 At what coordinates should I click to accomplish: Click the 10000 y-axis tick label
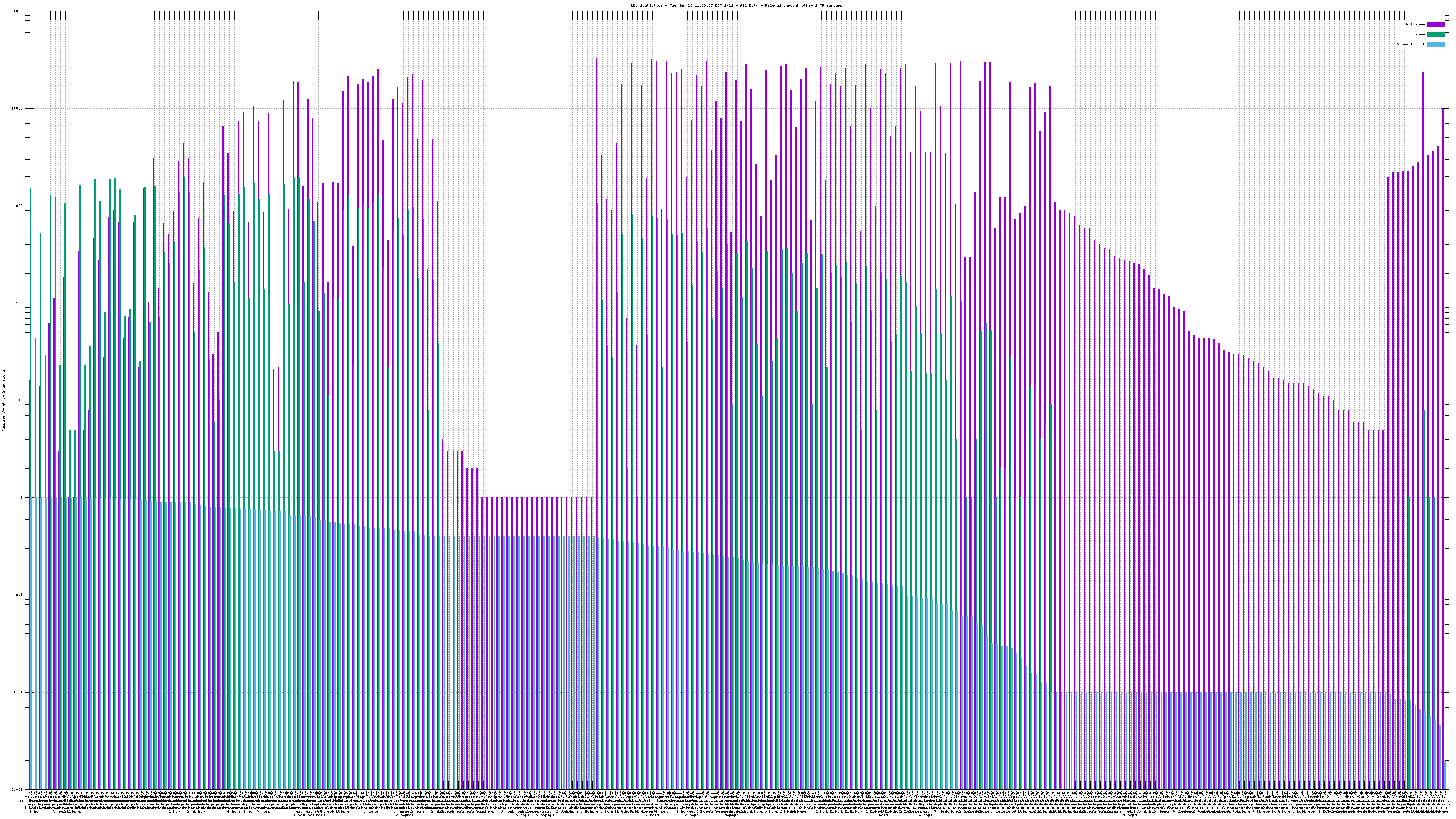[x=18, y=109]
